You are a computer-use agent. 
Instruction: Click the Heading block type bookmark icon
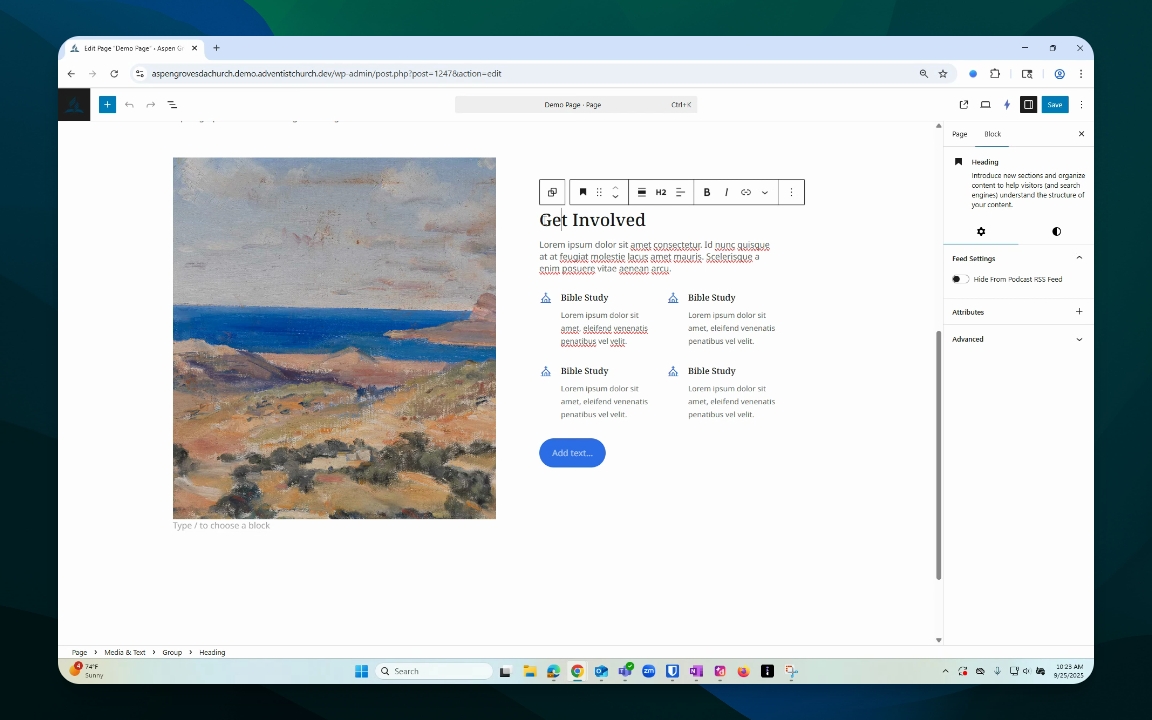[583, 192]
